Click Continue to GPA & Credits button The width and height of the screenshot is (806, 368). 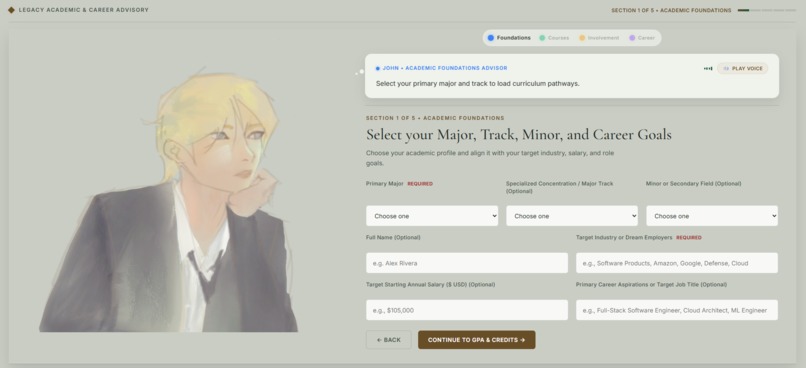[477, 340]
